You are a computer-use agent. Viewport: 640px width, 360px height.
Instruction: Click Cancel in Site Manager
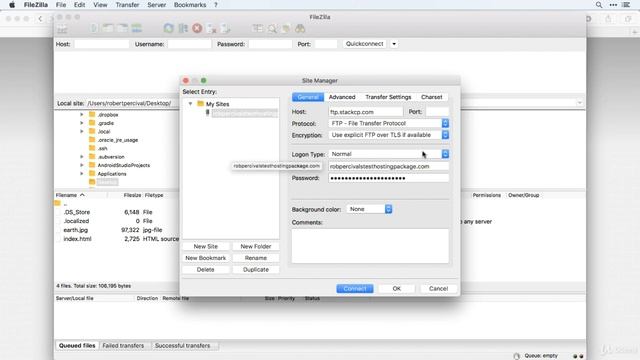[x=438, y=289]
